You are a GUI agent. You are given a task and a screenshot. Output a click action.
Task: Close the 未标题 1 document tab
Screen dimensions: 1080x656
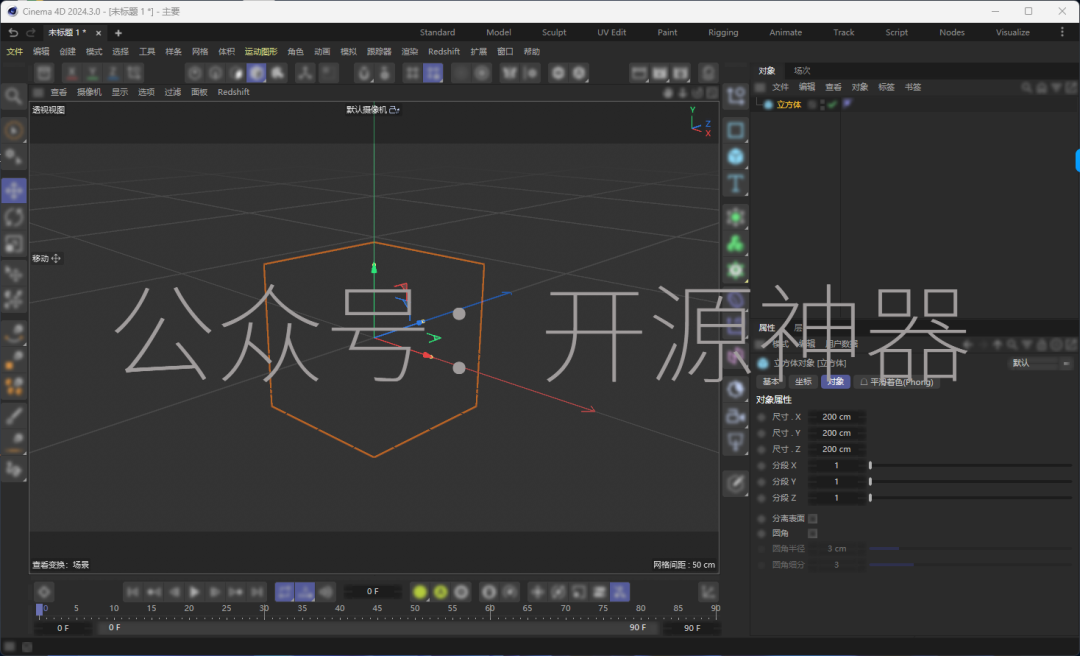(x=98, y=33)
